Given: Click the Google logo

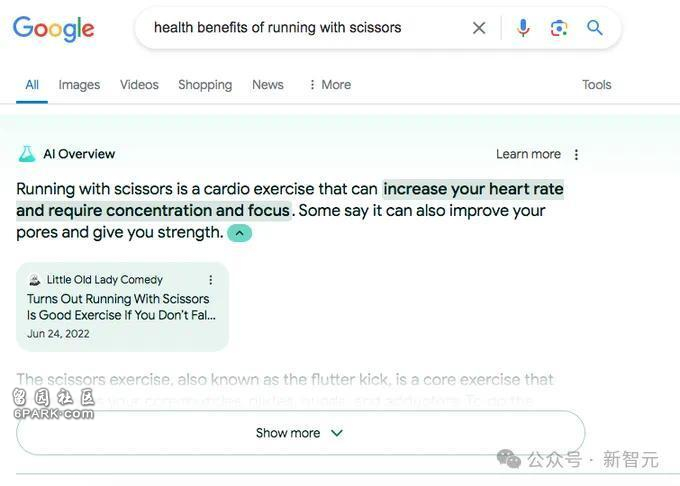Looking at the screenshot, I should pyautogui.click(x=53, y=29).
